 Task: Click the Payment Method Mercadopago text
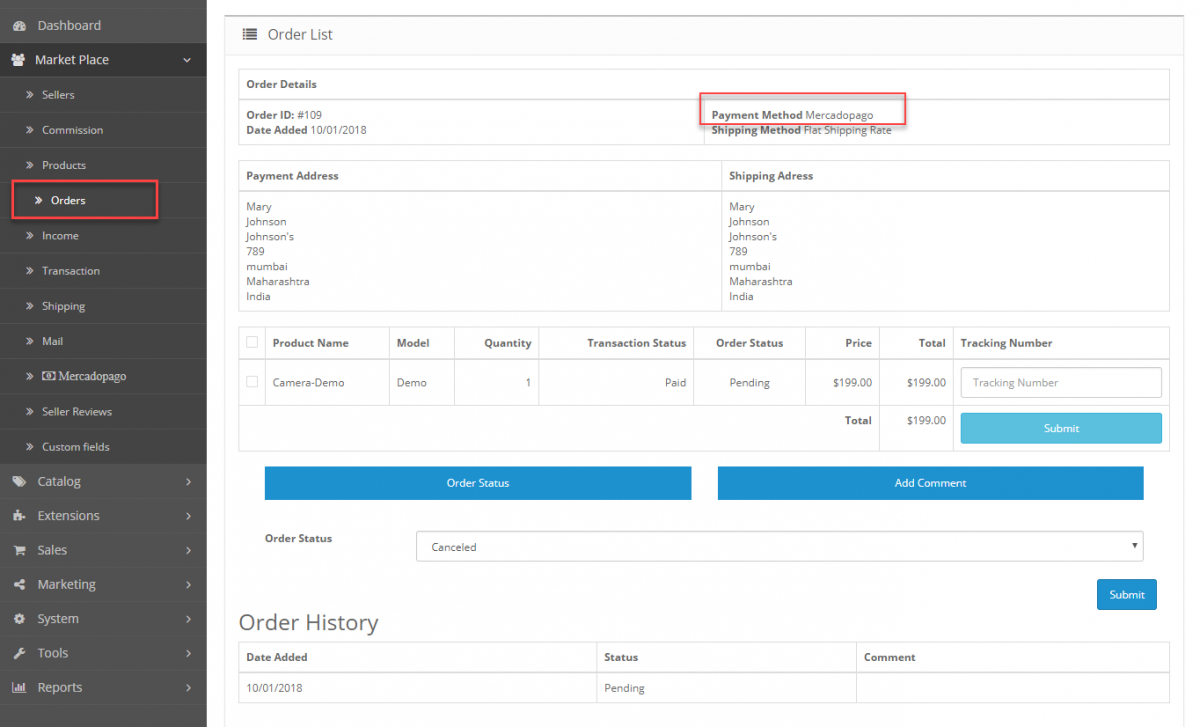click(792, 115)
